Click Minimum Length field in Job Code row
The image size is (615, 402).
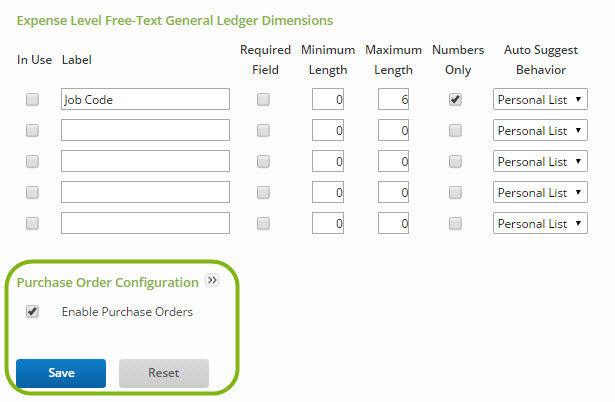point(328,99)
